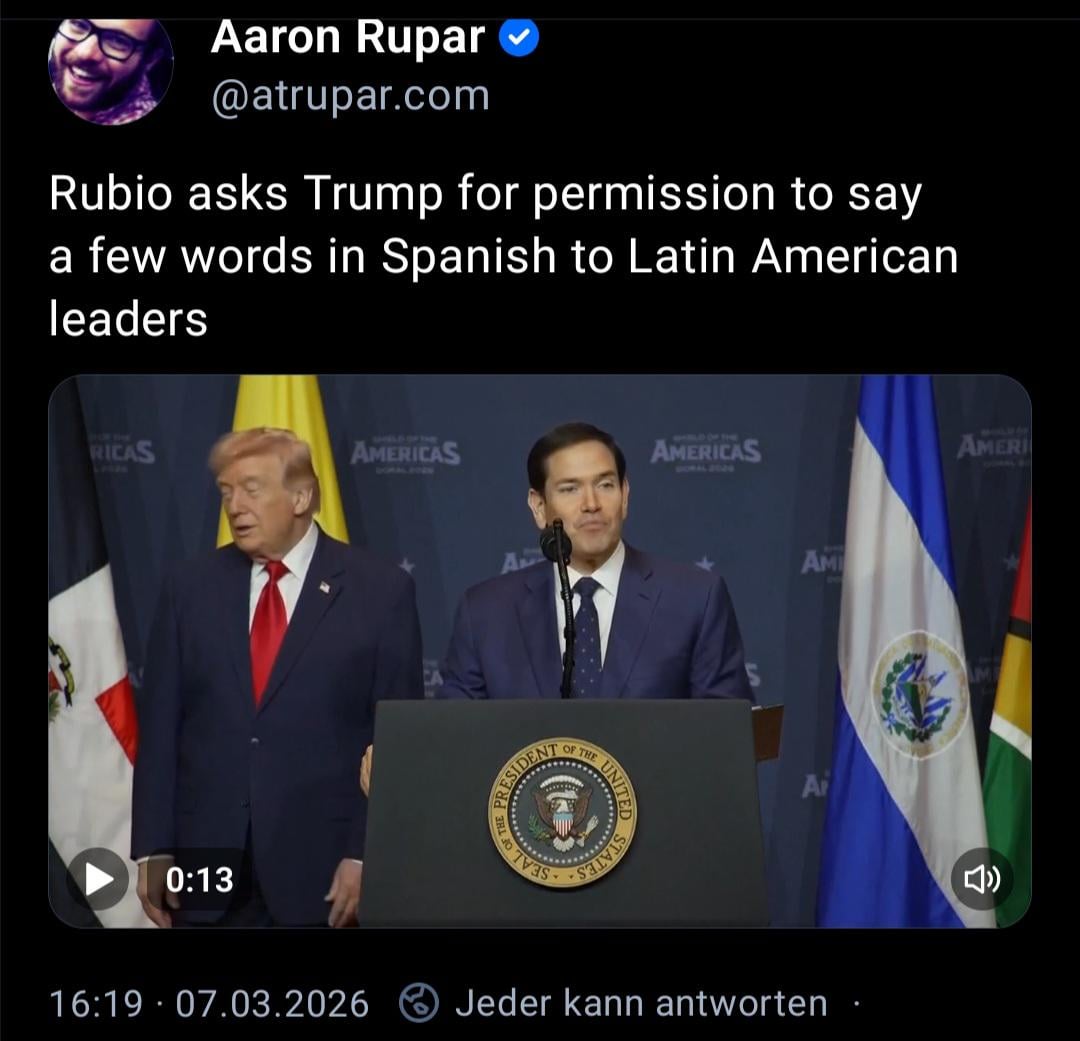Click the word 'leaders' in the post

click(128, 320)
